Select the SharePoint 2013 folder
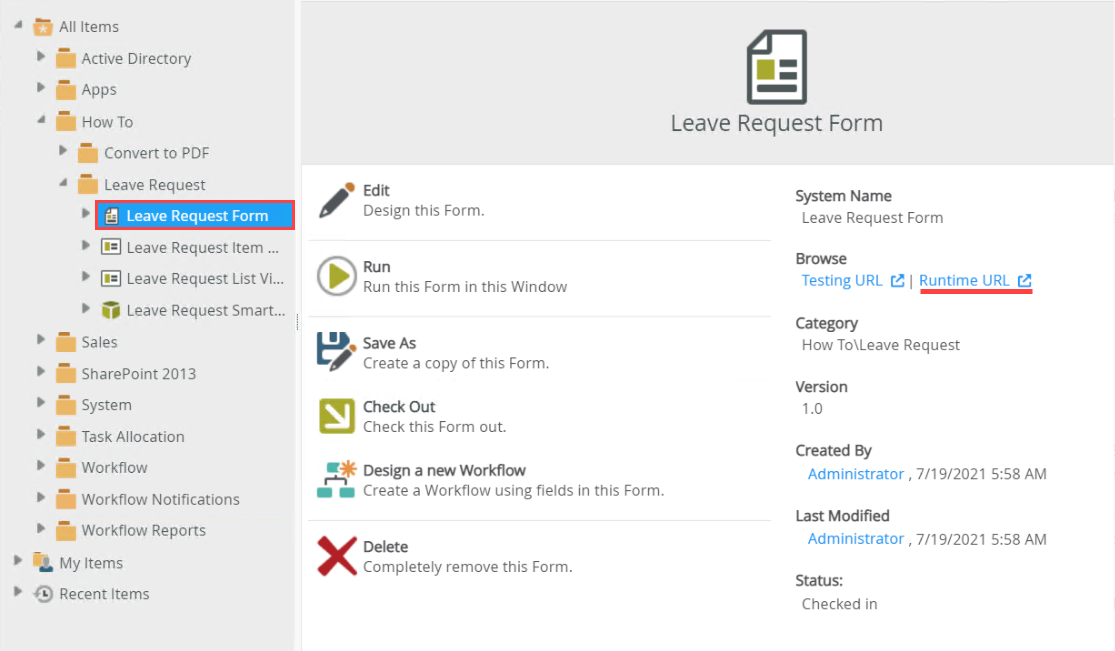 pyautogui.click(x=138, y=374)
